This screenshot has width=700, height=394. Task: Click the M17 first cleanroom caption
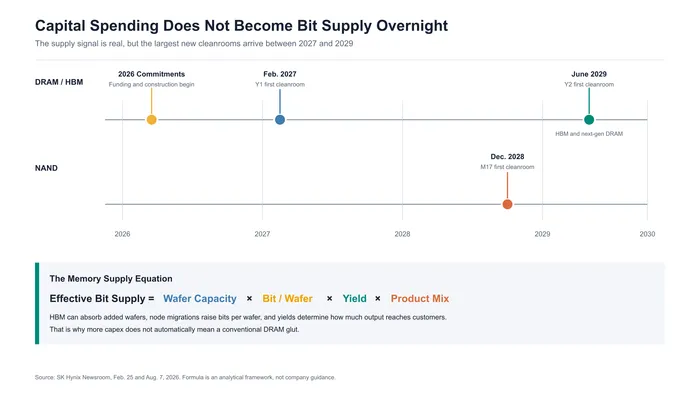click(x=507, y=167)
